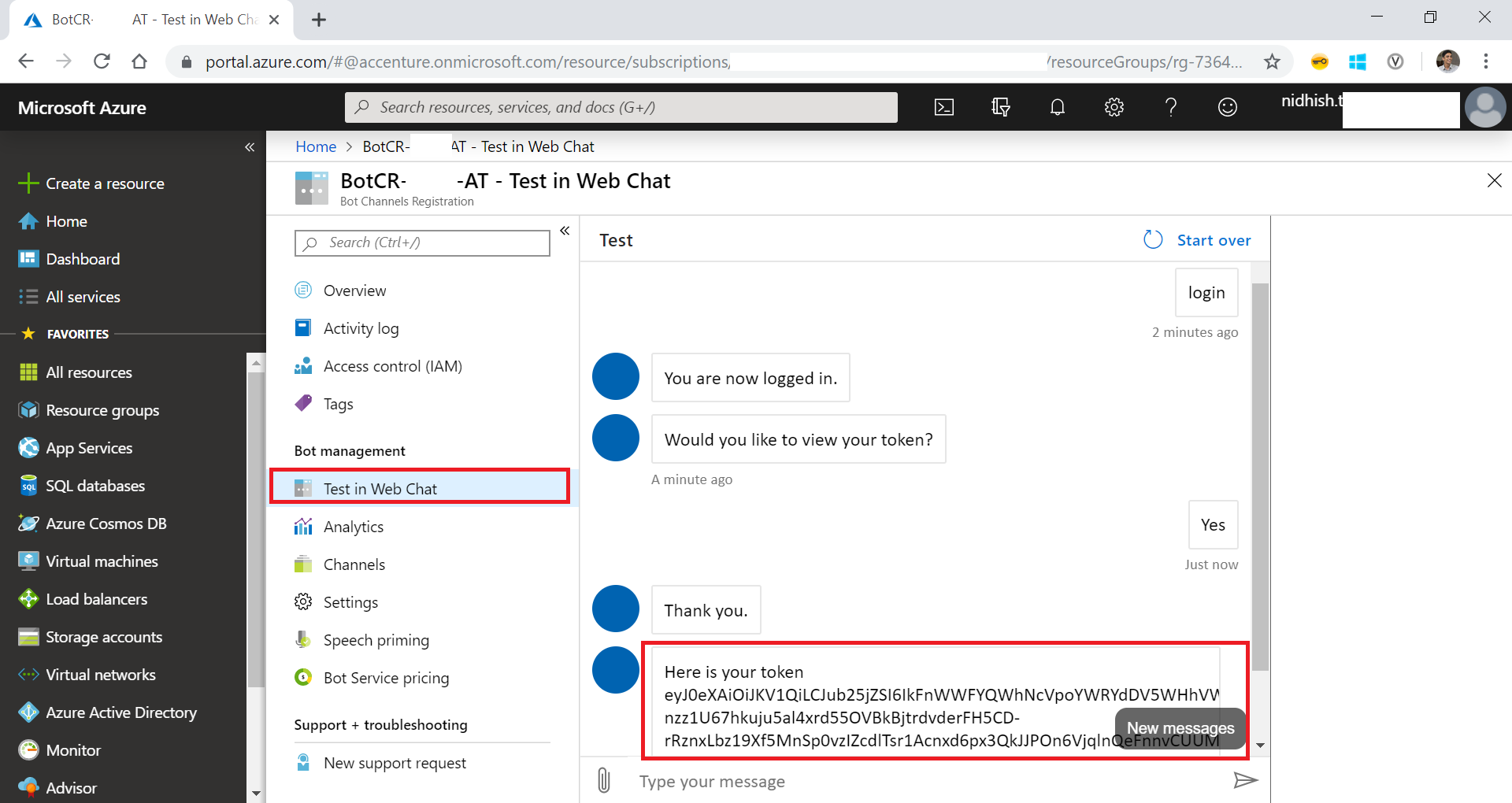The width and height of the screenshot is (1512, 803).
Task: Navigate to Home via breadcrumb
Action: pyautogui.click(x=315, y=146)
